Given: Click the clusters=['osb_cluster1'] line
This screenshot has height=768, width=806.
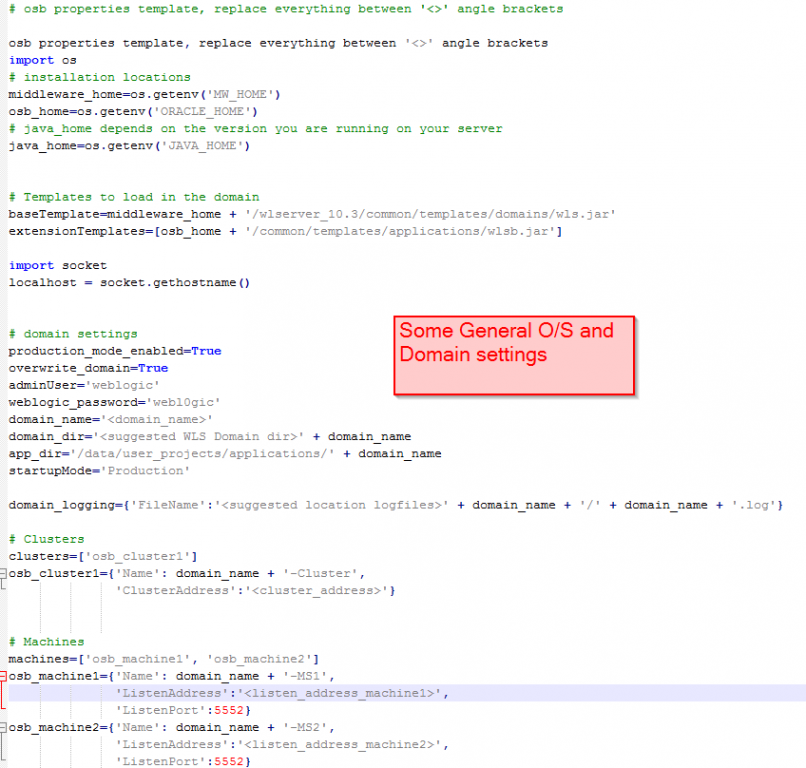Looking at the screenshot, I should [x=103, y=556].
